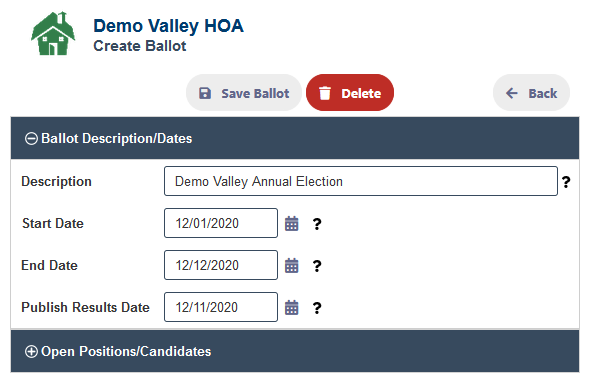
Task: Edit the Publish Results Date field
Action: (x=221, y=307)
